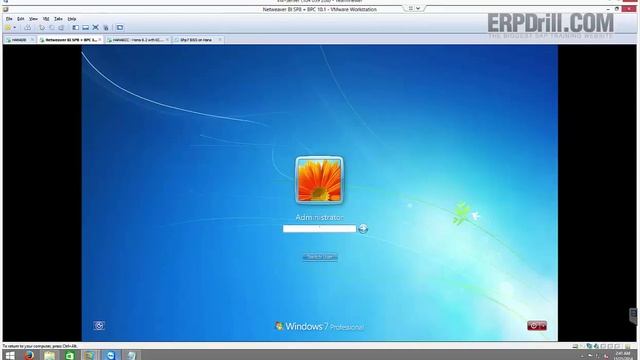Open File Explorer from the taskbar

click(49, 355)
